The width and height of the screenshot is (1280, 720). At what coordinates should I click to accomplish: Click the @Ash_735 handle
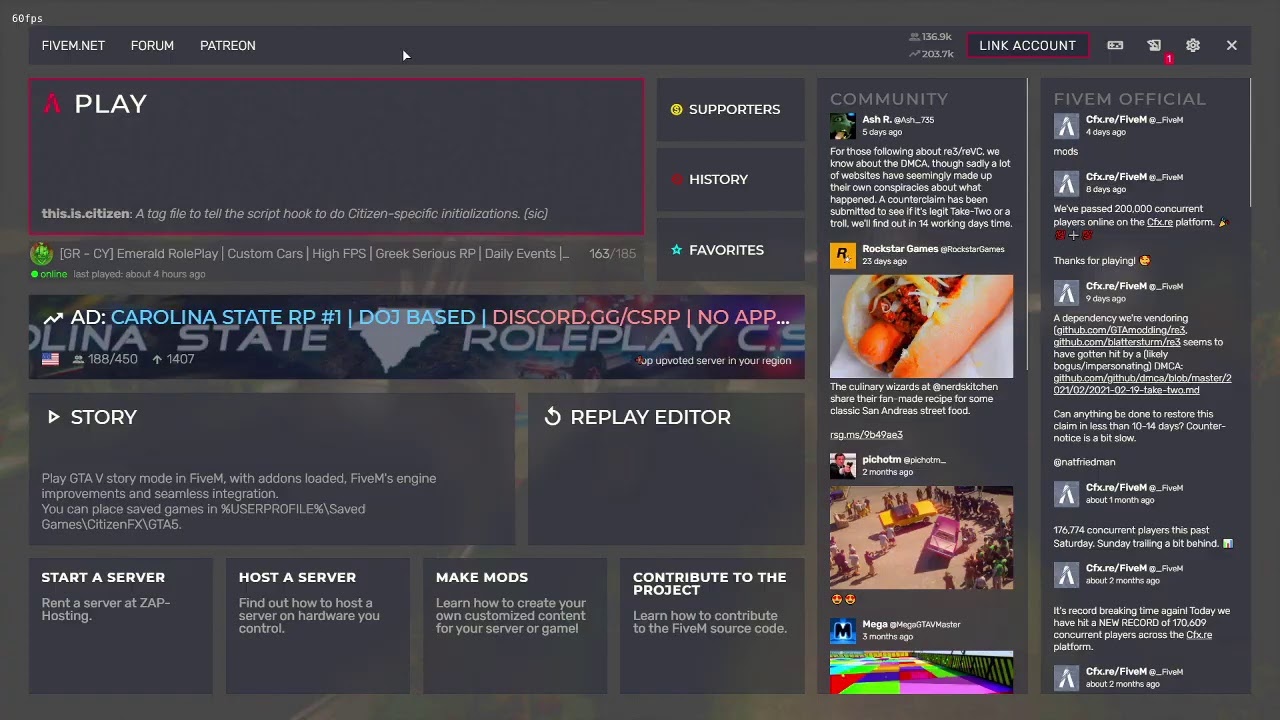(915, 120)
